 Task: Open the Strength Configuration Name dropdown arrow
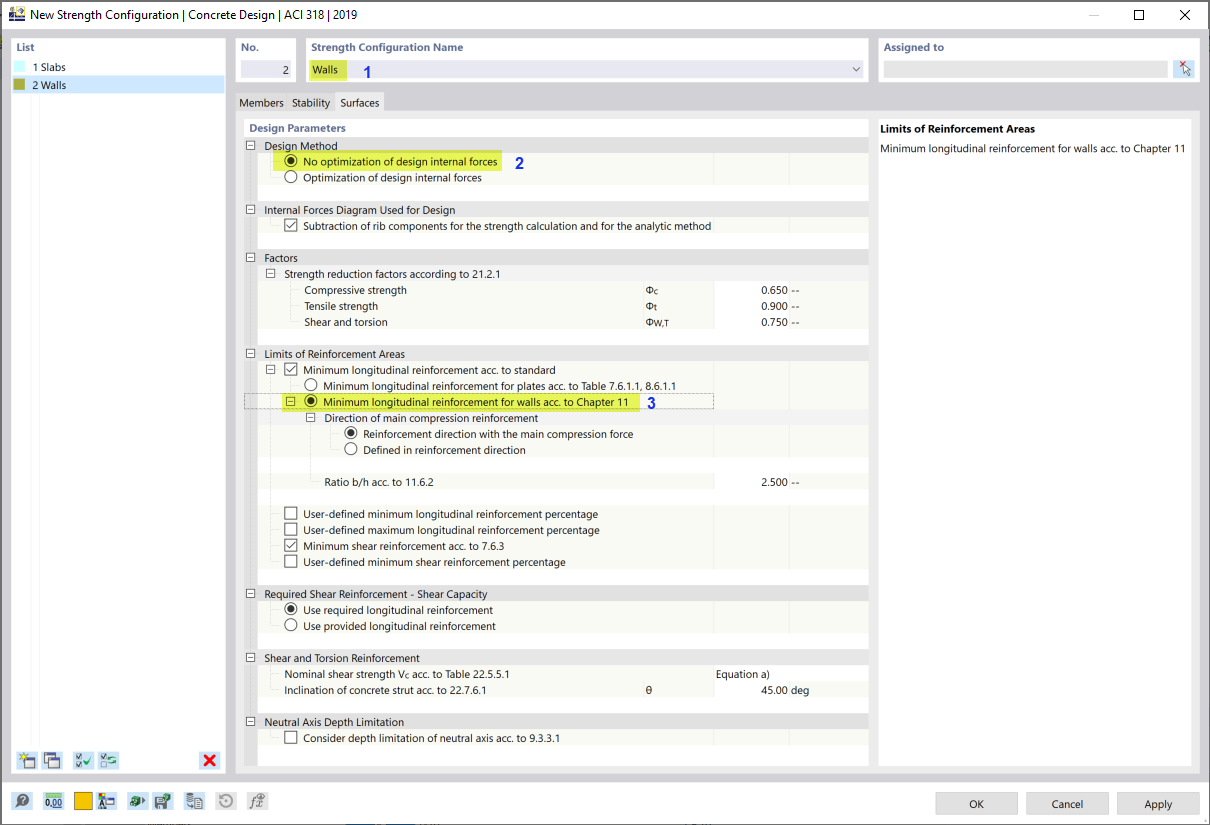[856, 69]
